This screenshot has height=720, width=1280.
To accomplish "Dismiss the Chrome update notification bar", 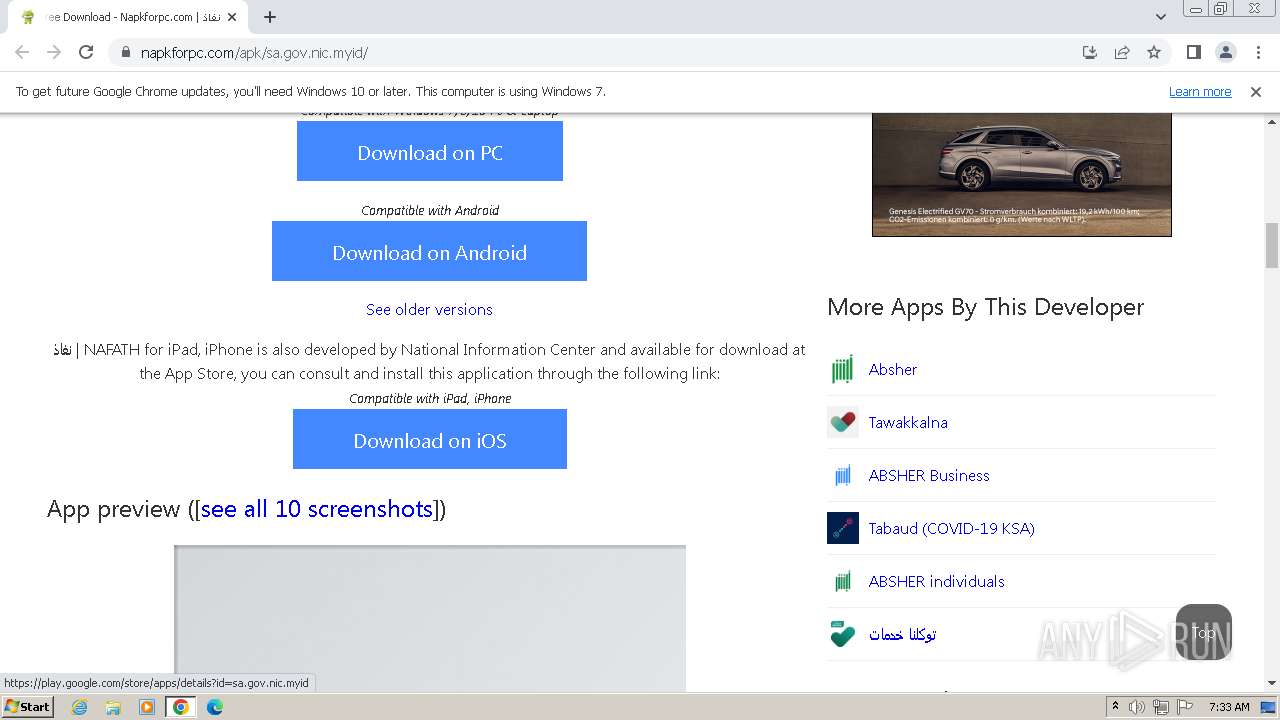I will (1256, 91).
